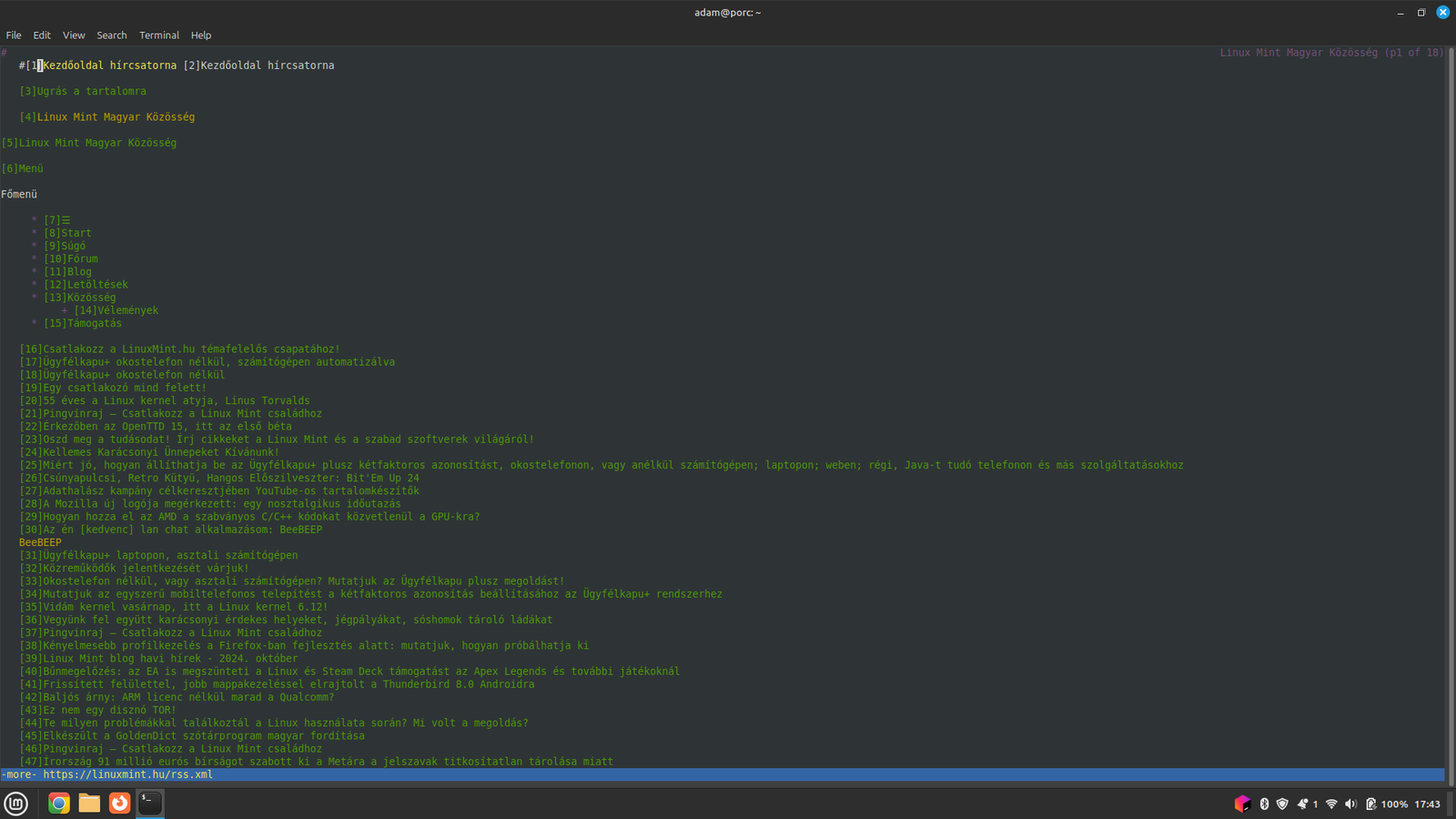Launch Firefox from the taskbar
The width and height of the screenshot is (1456, 819).
119,804
